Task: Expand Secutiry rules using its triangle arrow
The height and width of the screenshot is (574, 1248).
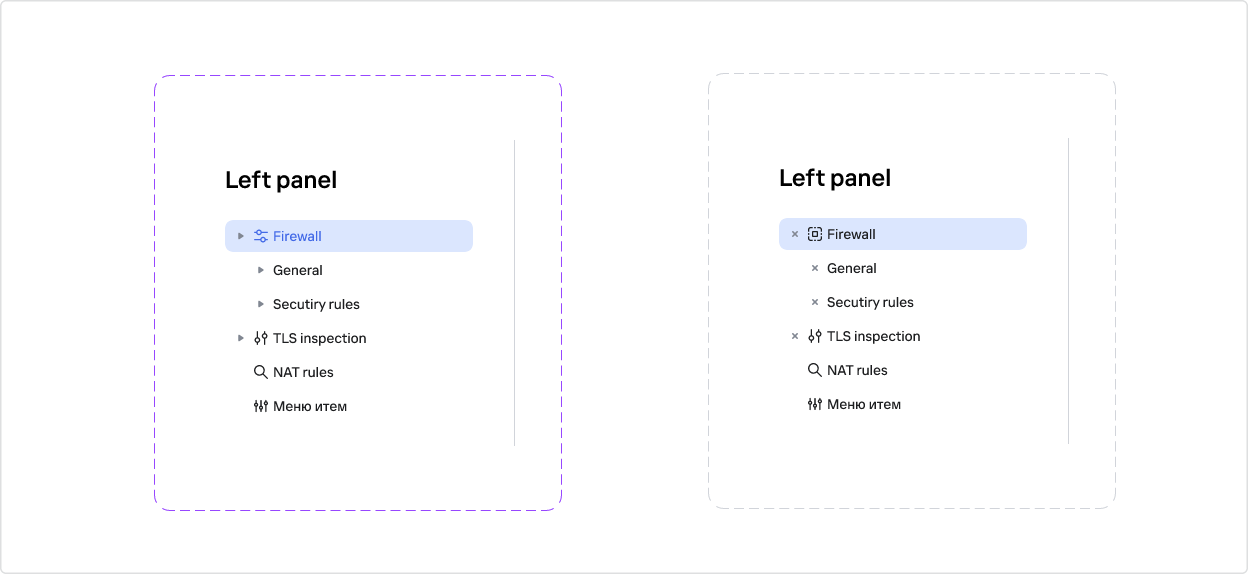Action: (x=261, y=304)
